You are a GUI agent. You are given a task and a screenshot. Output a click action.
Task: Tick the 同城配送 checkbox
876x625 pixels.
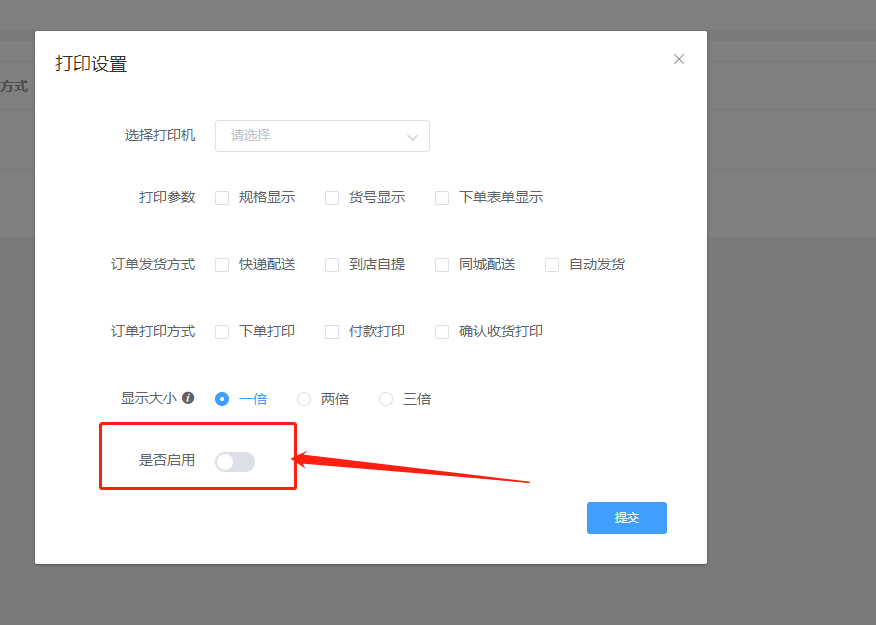click(x=442, y=265)
